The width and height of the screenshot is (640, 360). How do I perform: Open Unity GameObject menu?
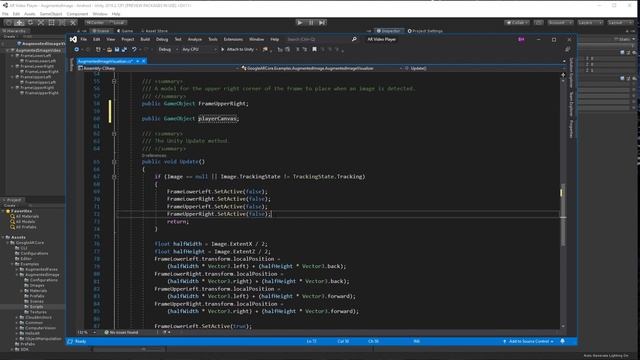tap(51, 14)
